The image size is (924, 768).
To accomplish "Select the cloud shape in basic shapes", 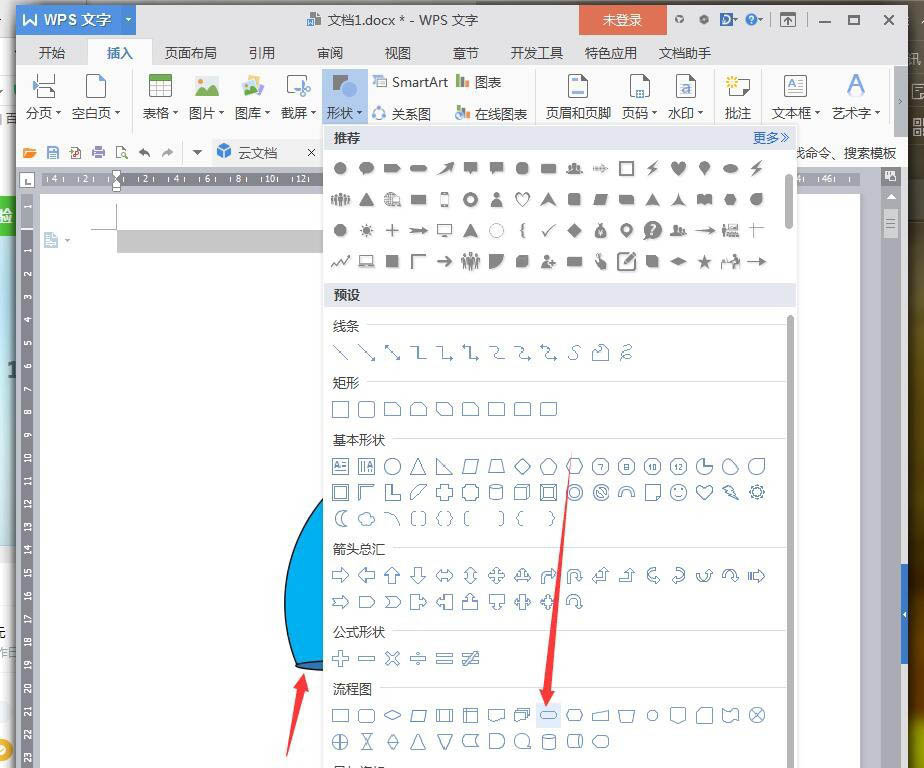I will click(x=367, y=519).
